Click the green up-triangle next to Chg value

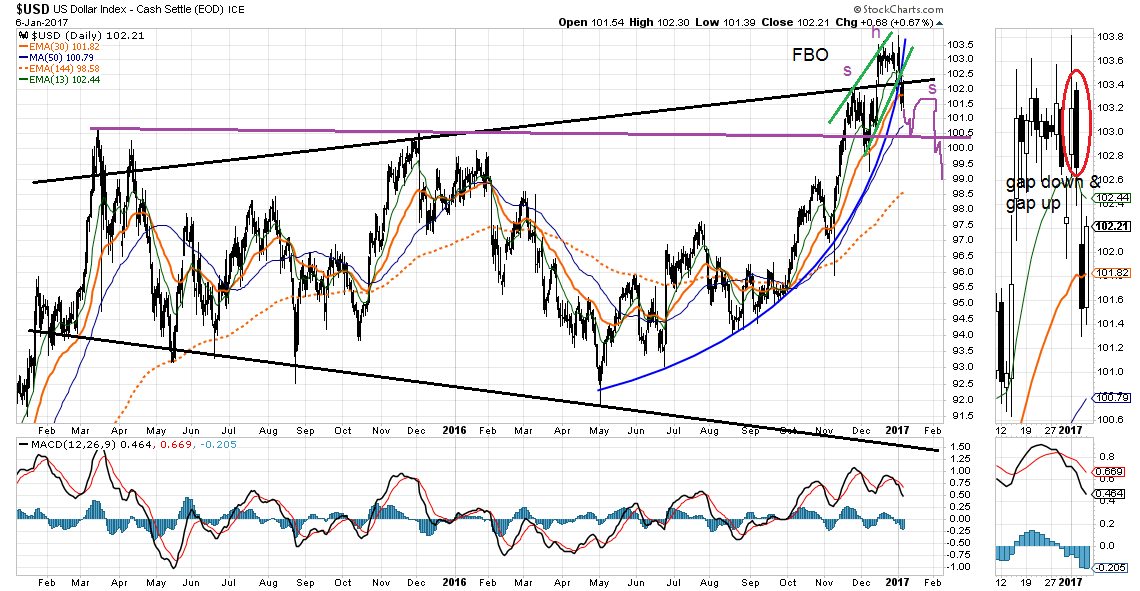click(939, 23)
